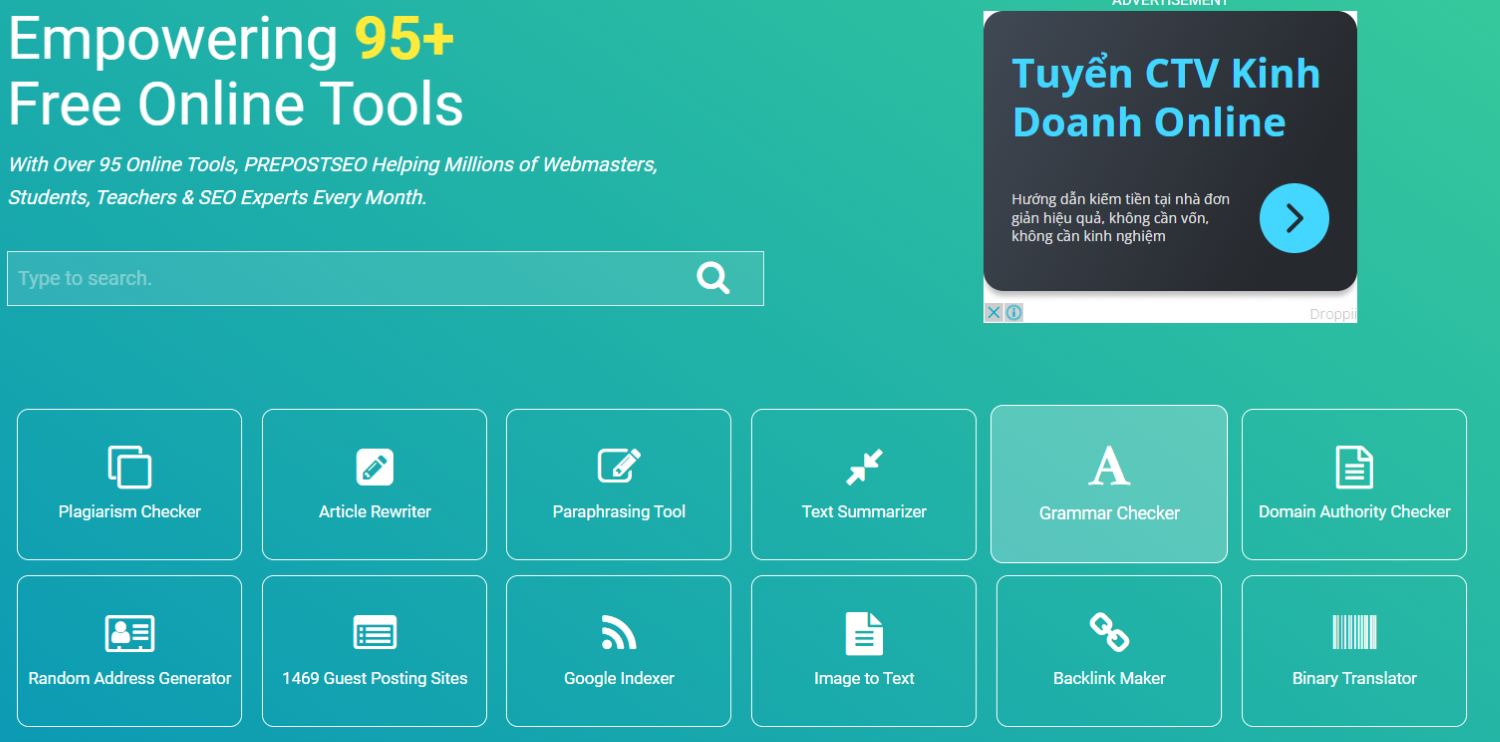Click the Text Summarizer compress-arrows icon
Viewport: 1500px width, 742px height.
[x=864, y=467]
